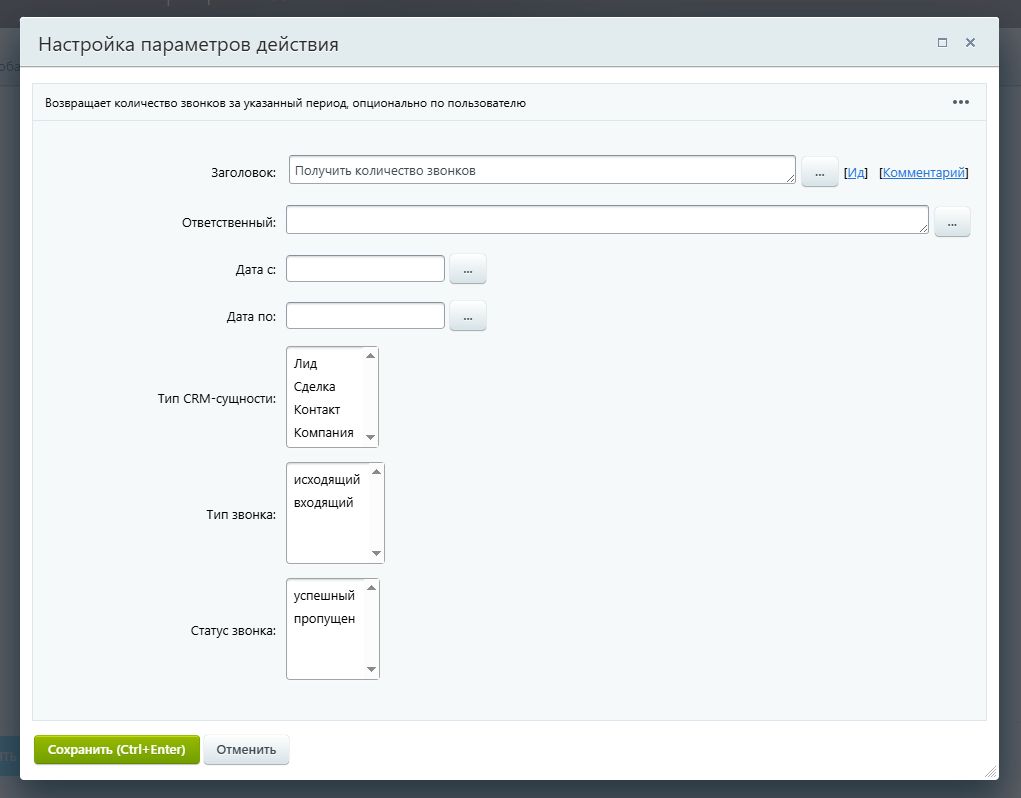Open the Ид link
The image size is (1021, 798).
point(855,171)
